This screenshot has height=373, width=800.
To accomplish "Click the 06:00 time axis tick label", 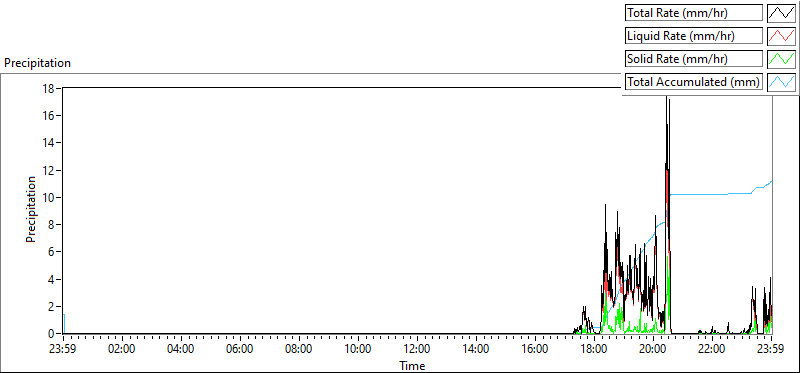I will tap(240, 350).
